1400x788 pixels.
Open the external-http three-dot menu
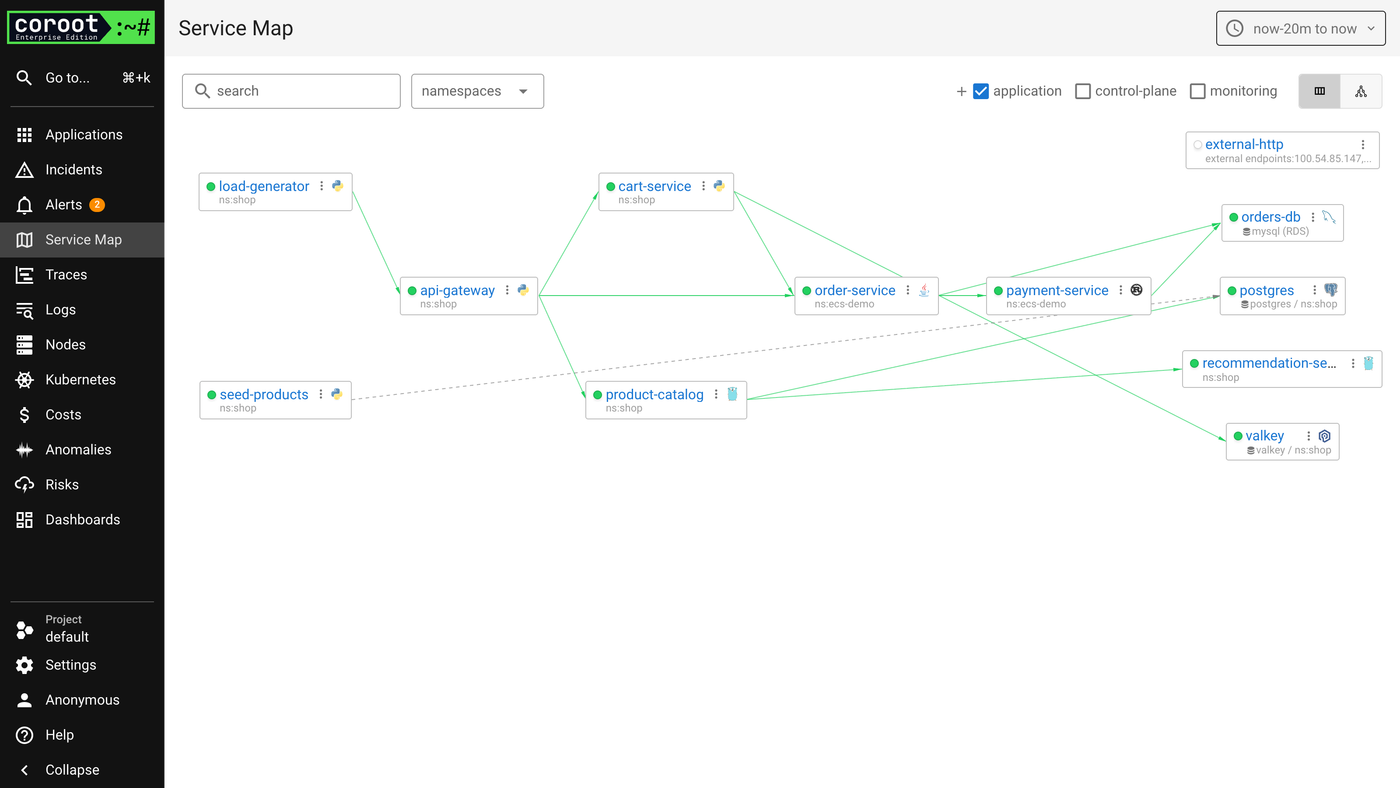[x=1362, y=145]
